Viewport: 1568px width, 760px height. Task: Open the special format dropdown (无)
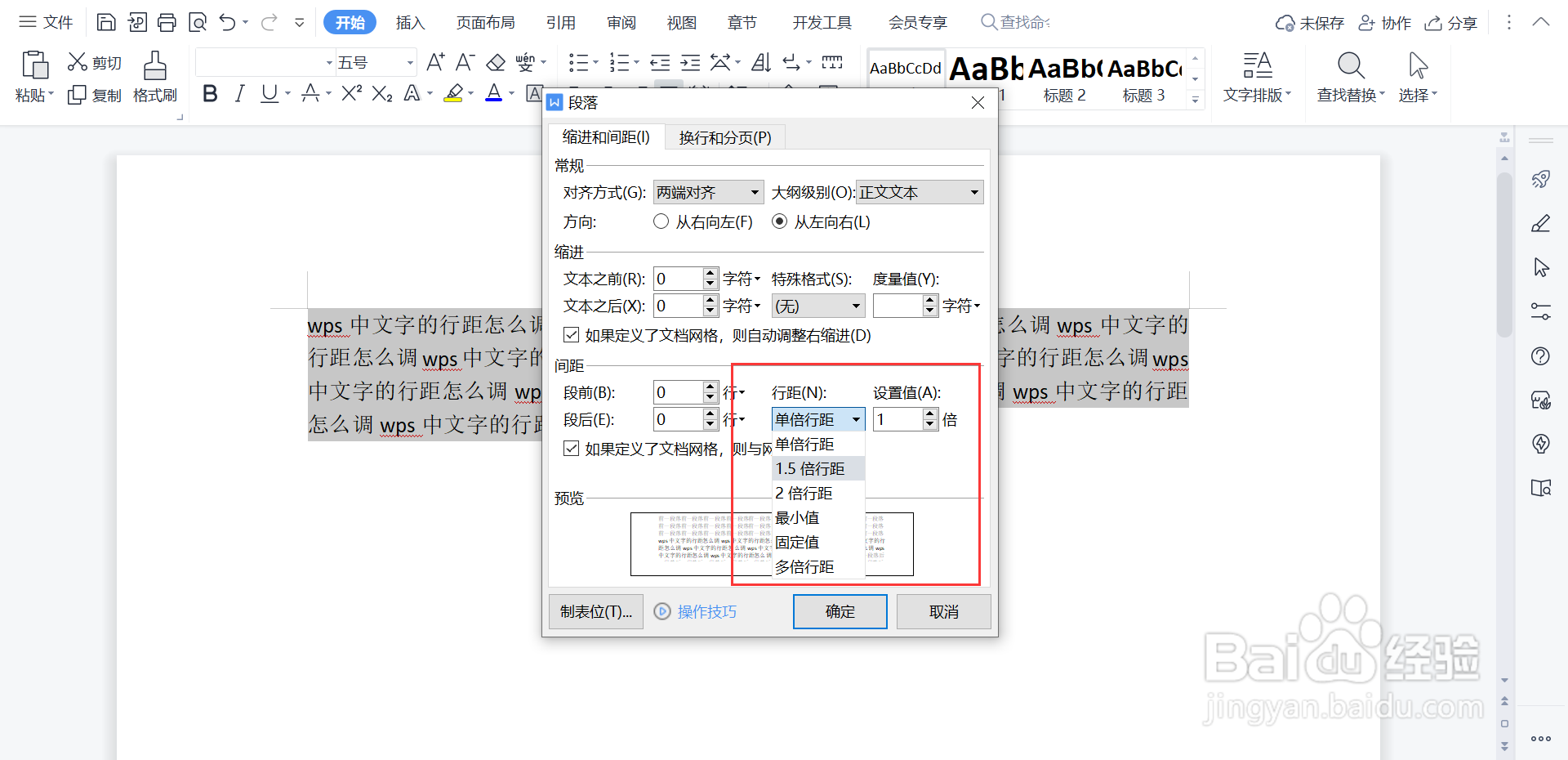(x=818, y=306)
